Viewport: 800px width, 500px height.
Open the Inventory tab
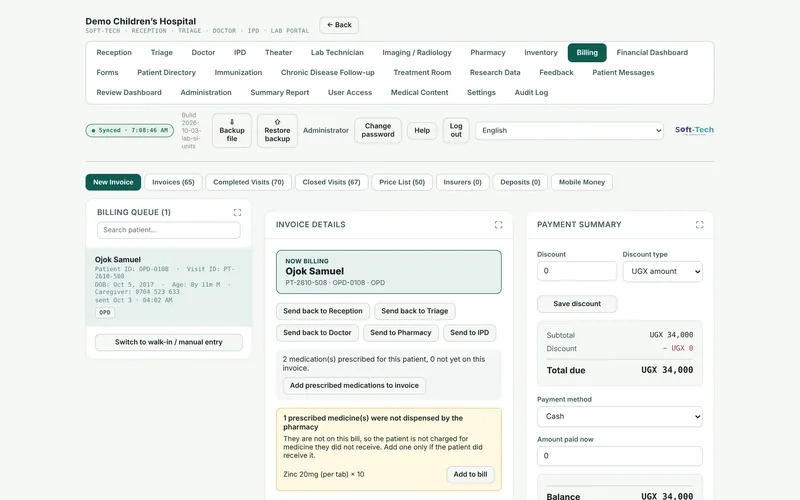pyautogui.click(x=541, y=53)
